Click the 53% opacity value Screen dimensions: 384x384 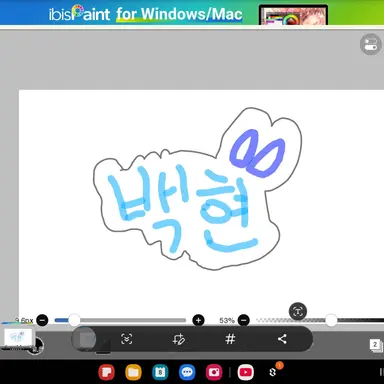point(227,320)
